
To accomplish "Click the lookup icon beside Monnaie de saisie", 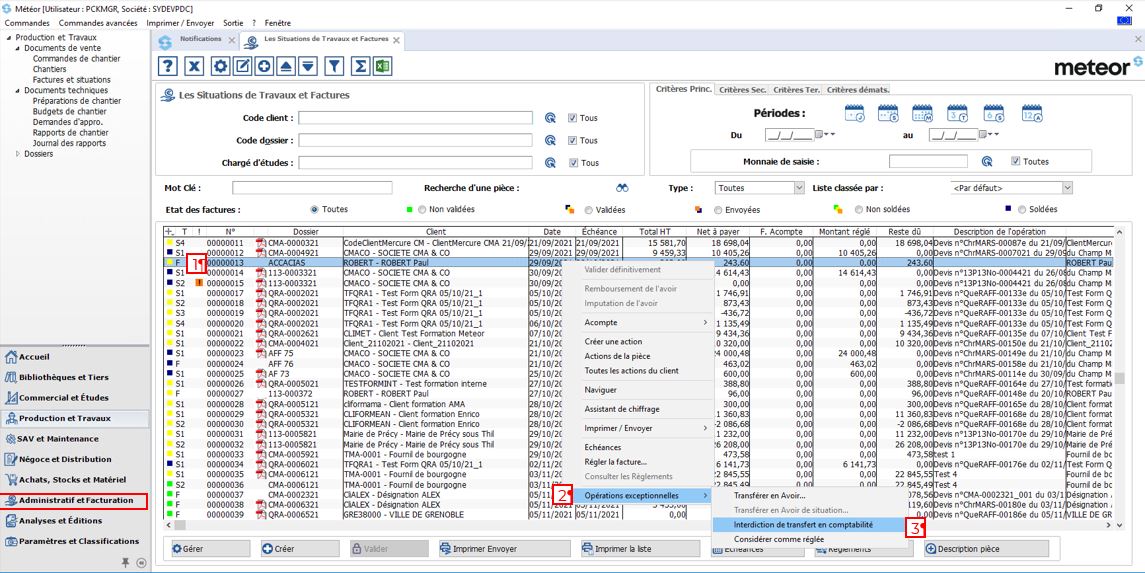I will point(987,161).
